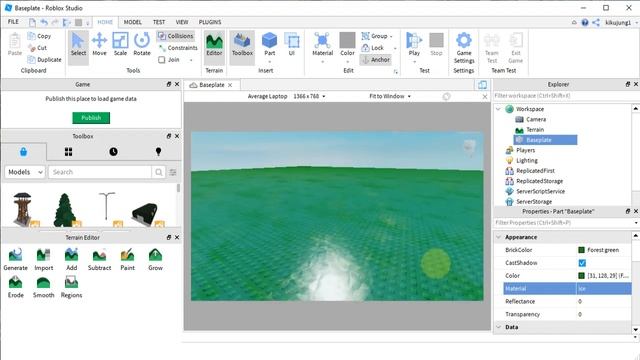
Task: Toggle the Collisions option
Action: pyautogui.click(x=176, y=36)
